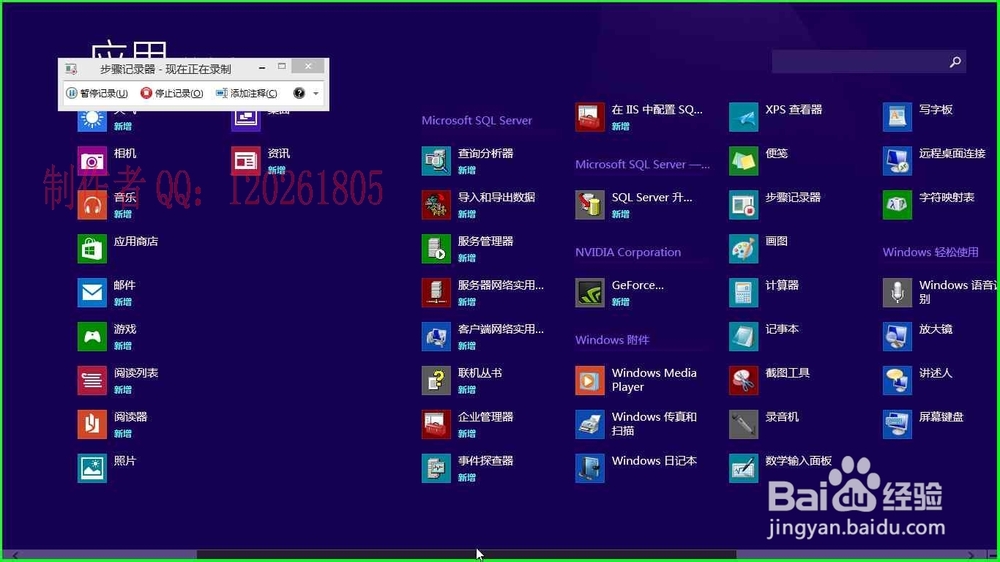
Task: Open Math Input Panel (数学输入面板) icon
Action: (744, 469)
